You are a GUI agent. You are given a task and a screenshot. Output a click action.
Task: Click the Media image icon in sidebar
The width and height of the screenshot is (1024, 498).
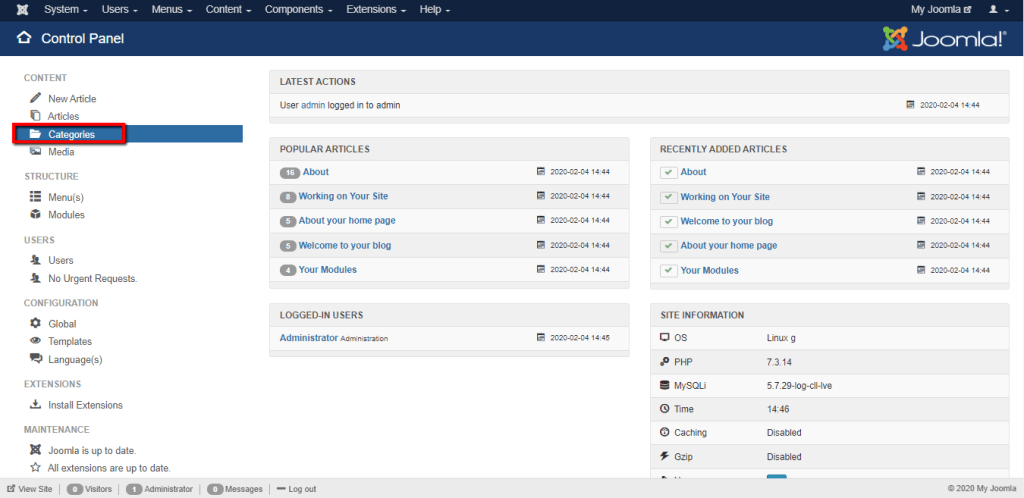tap(35, 151)
